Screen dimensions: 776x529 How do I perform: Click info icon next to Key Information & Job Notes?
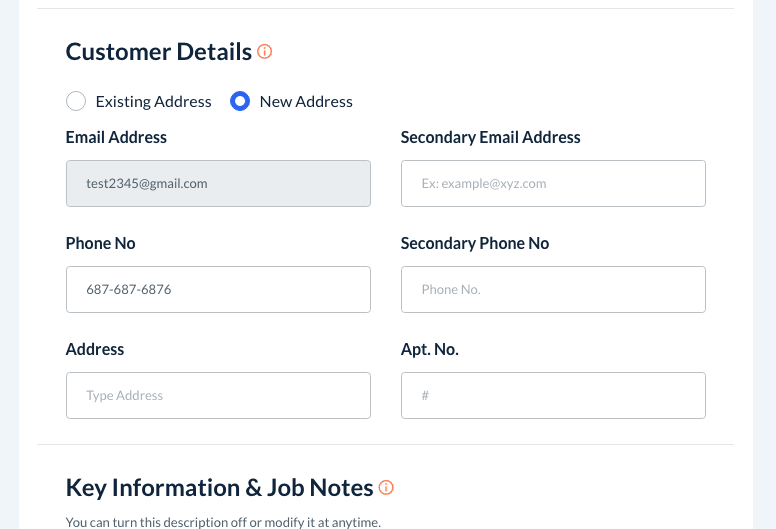tap(386, 488)
